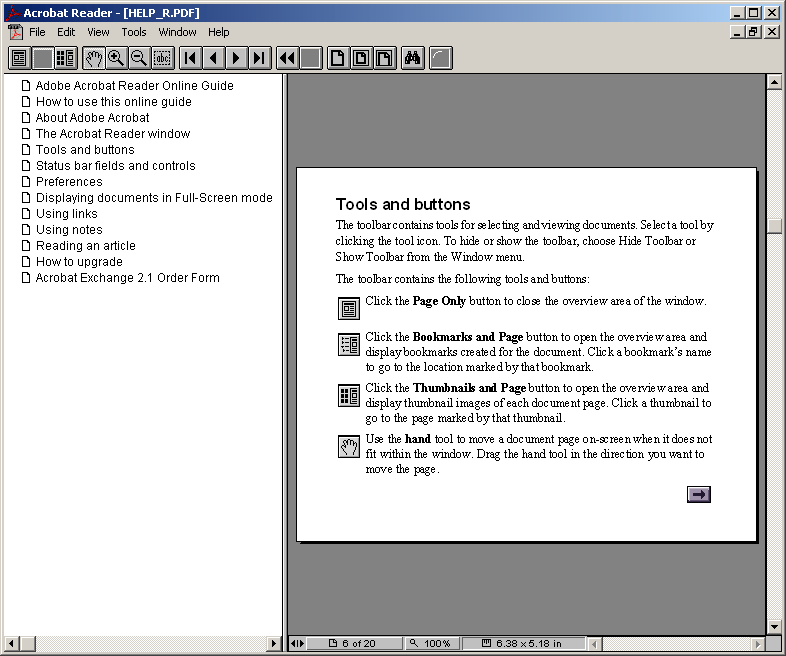Click the Fit Page view button
This screenshot has height=656, width=786.
(361, 58)
